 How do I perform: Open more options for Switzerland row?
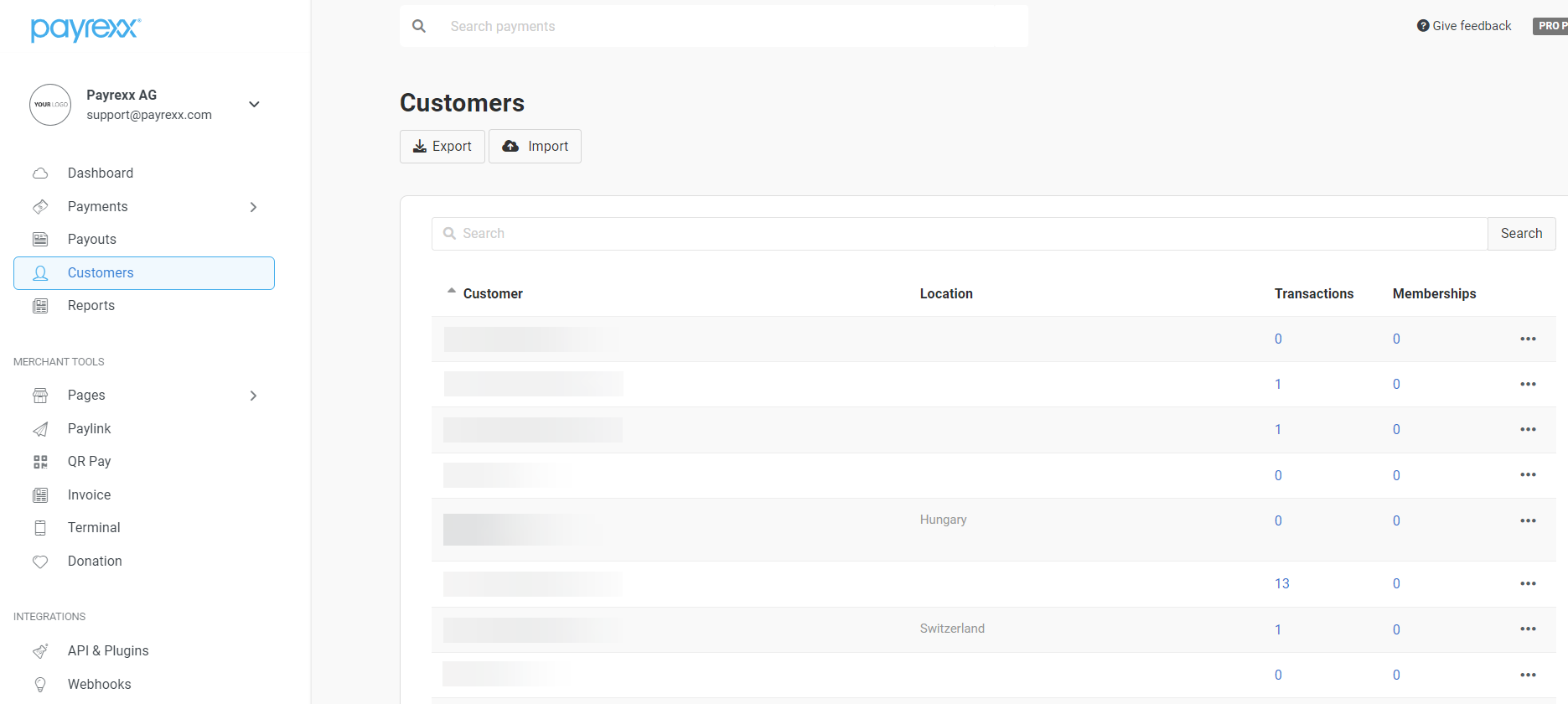pyautogui.click(x=1528, y=629)
